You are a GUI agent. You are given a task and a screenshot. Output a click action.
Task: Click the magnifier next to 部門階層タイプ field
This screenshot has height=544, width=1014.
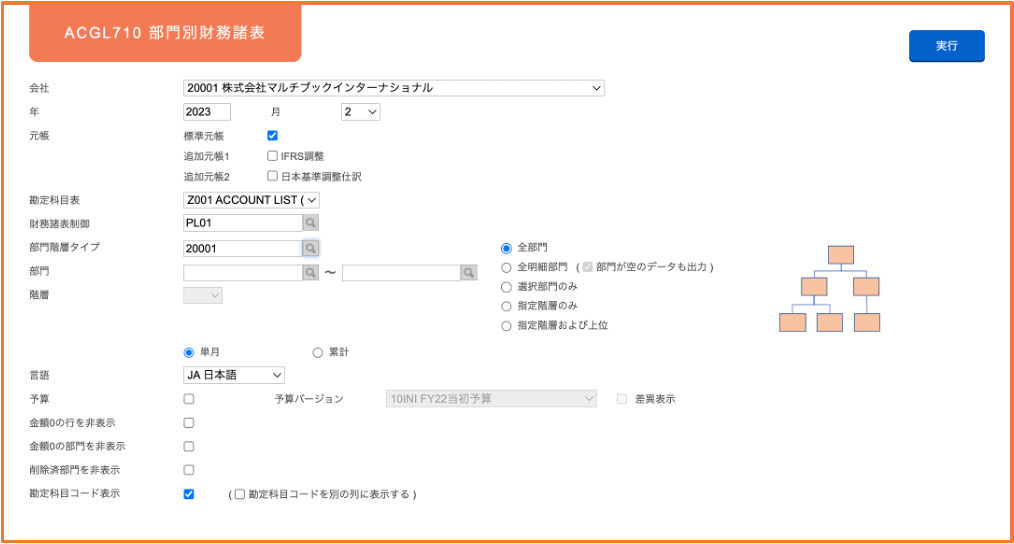310,248
